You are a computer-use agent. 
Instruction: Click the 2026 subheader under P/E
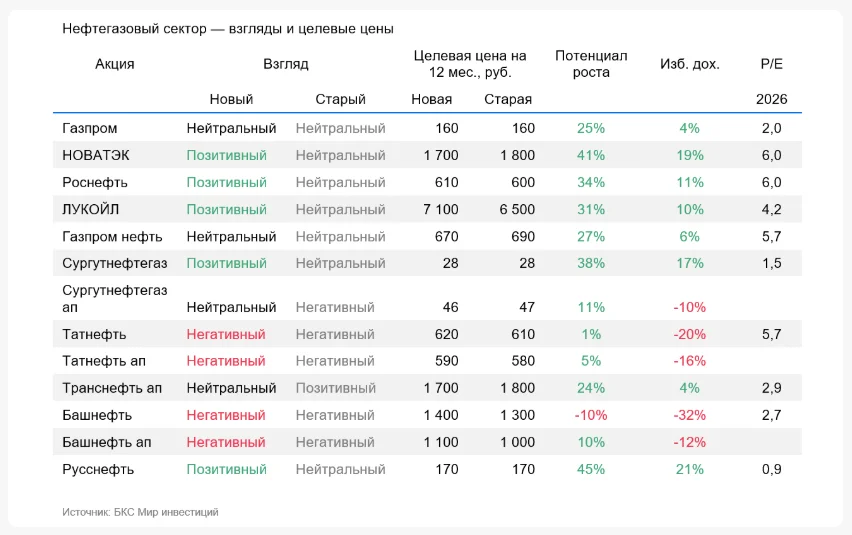click(x=771, y=99)
